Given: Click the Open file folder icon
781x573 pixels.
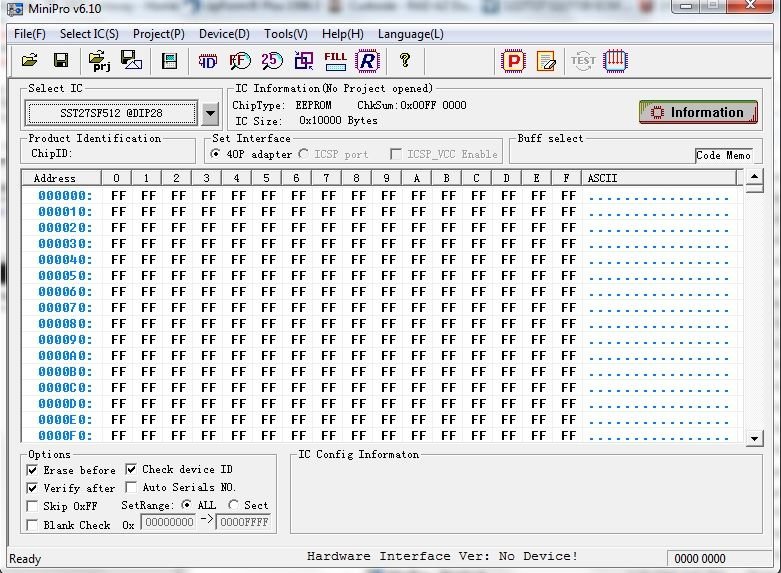Looking at the screenshot, I should (29, 61).
